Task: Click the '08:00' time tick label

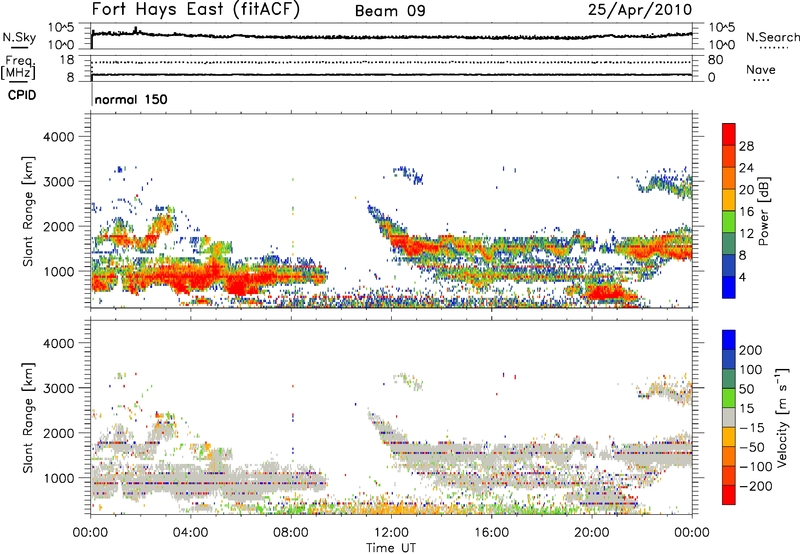Action: point(291,533)
